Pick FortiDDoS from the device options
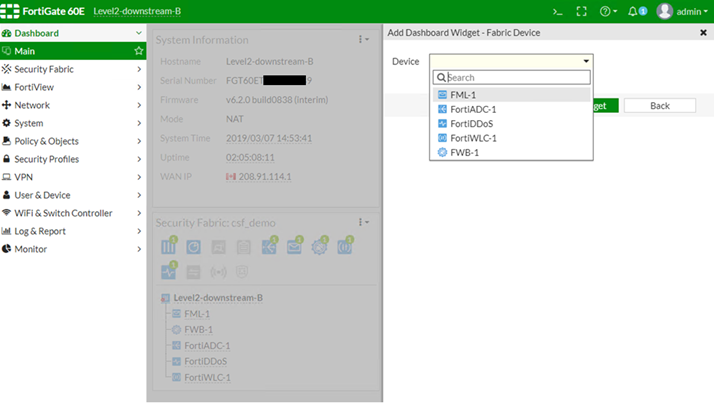 point(471,123)
